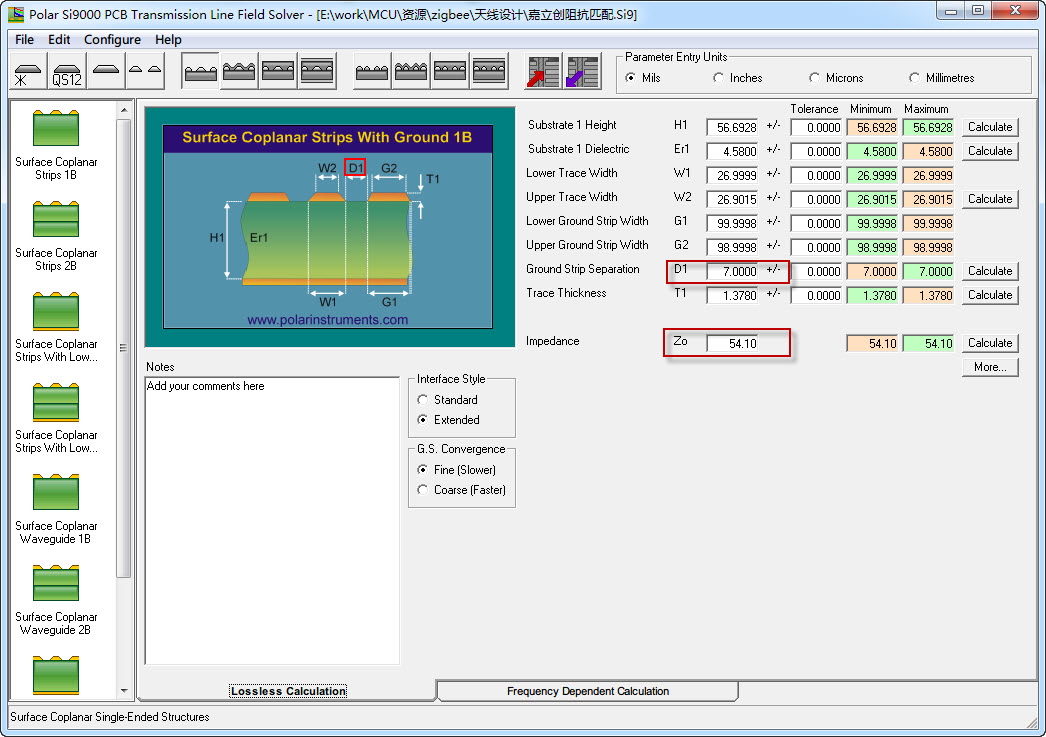The height and width of the screenshot is (737, 1046).
Task: Open the Help menu
Action: [168, 39]
